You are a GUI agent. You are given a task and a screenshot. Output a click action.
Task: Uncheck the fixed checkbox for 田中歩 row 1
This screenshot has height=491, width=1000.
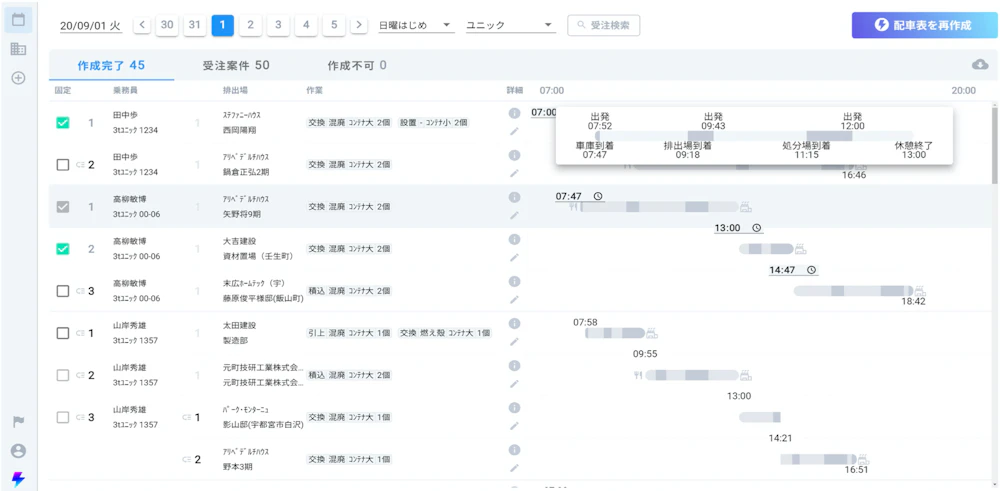coord(62,123)
